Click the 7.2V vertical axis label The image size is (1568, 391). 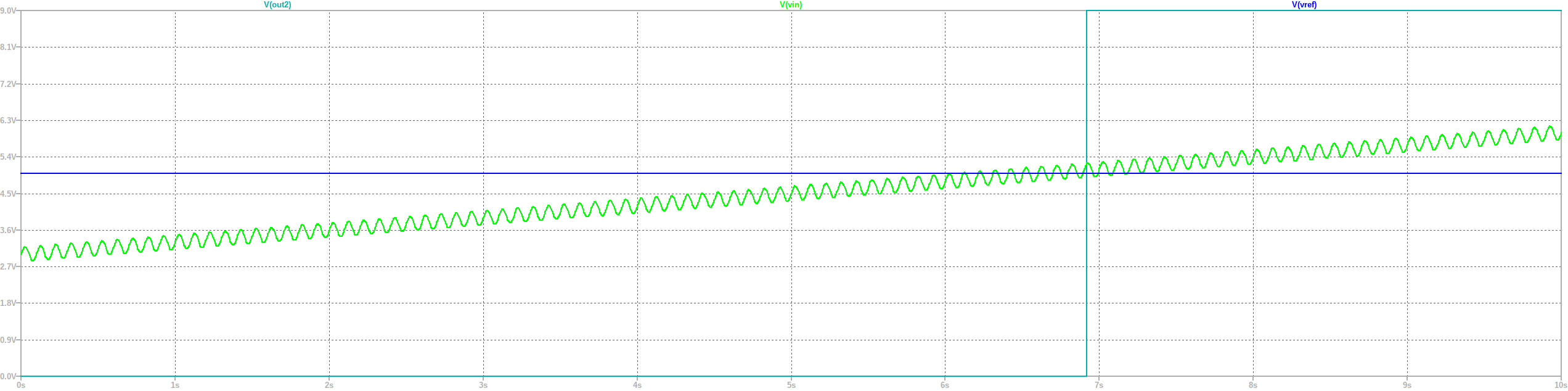9,84
